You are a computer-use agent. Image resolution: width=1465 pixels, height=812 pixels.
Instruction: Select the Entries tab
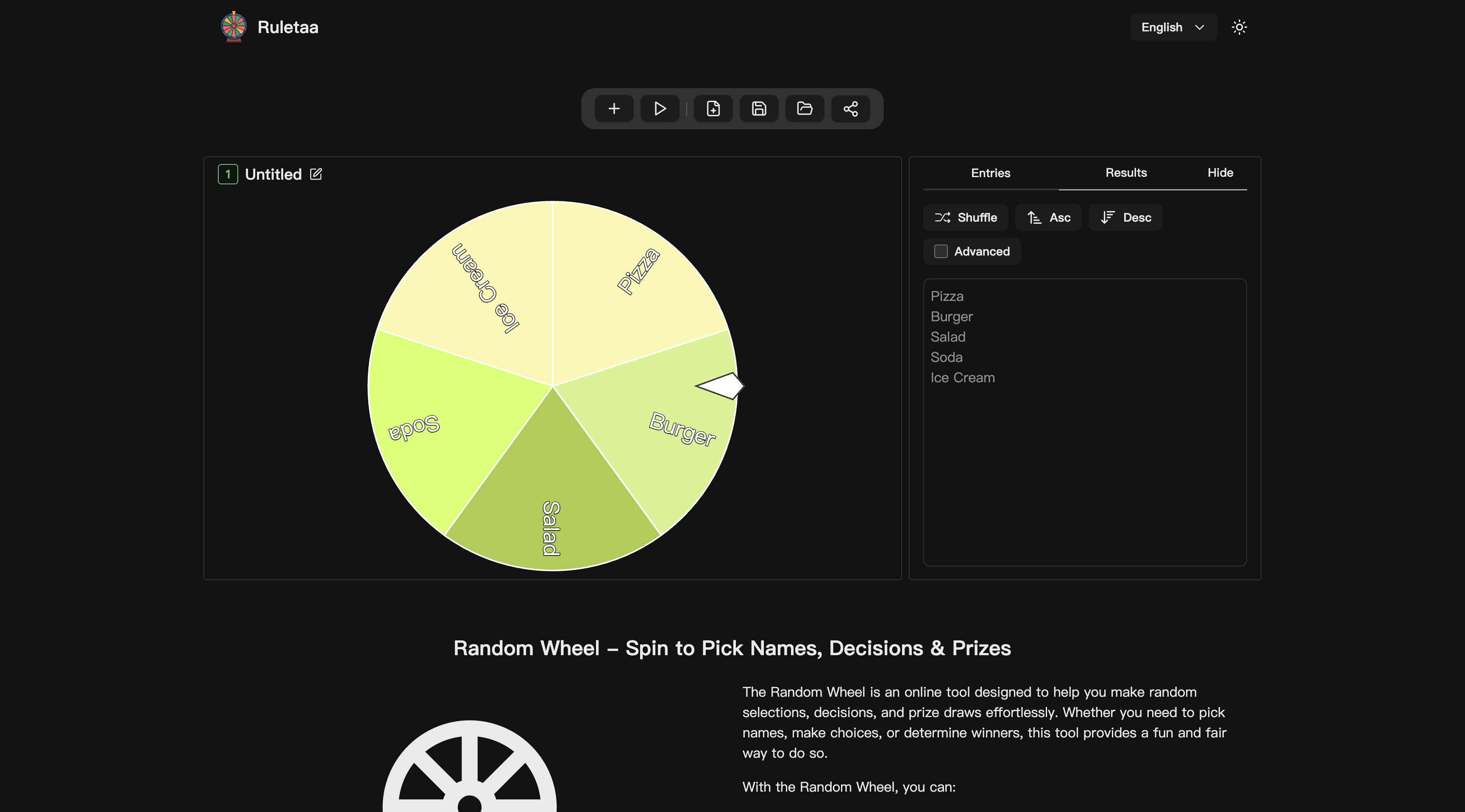[x=990, y=173]
